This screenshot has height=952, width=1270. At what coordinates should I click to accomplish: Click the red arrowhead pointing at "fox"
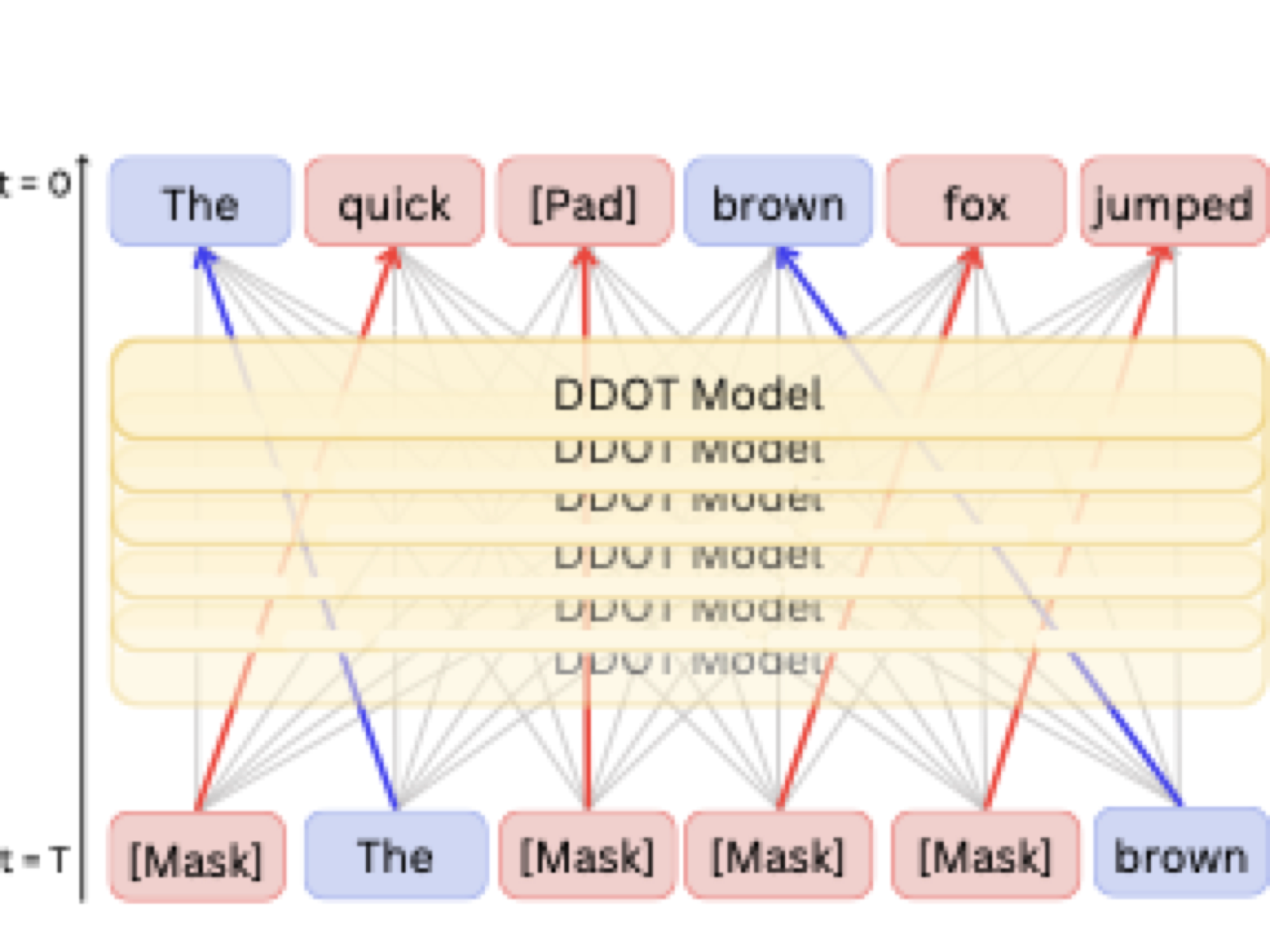click(972, 259)
